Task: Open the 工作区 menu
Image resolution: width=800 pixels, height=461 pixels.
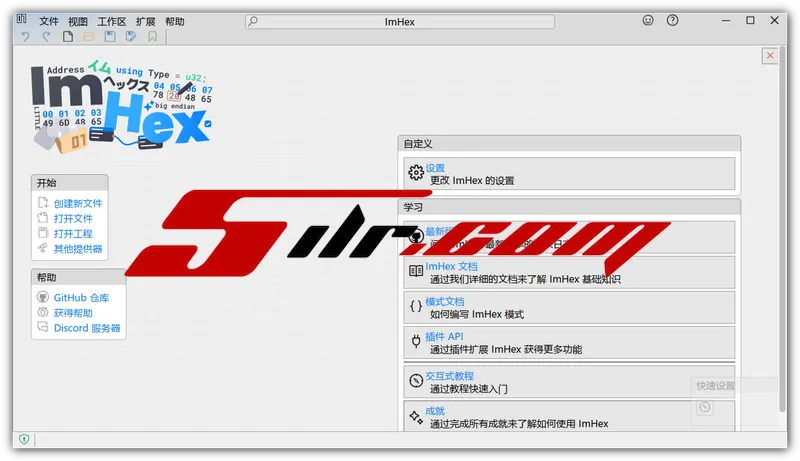Action: [x=112, y=21]
